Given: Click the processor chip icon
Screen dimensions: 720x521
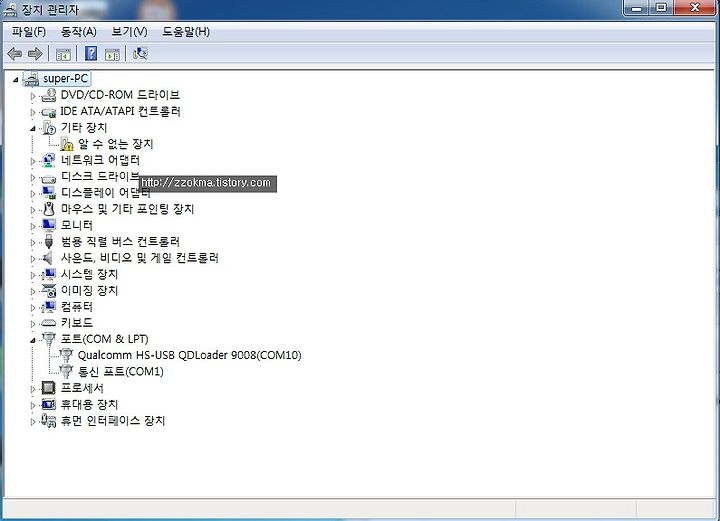Looking at the screenshot, I should pos(49,388).
